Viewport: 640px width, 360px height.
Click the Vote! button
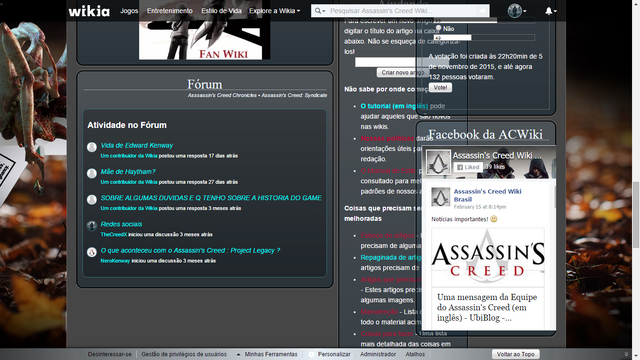pyautogui.click(x=440, y=88)
